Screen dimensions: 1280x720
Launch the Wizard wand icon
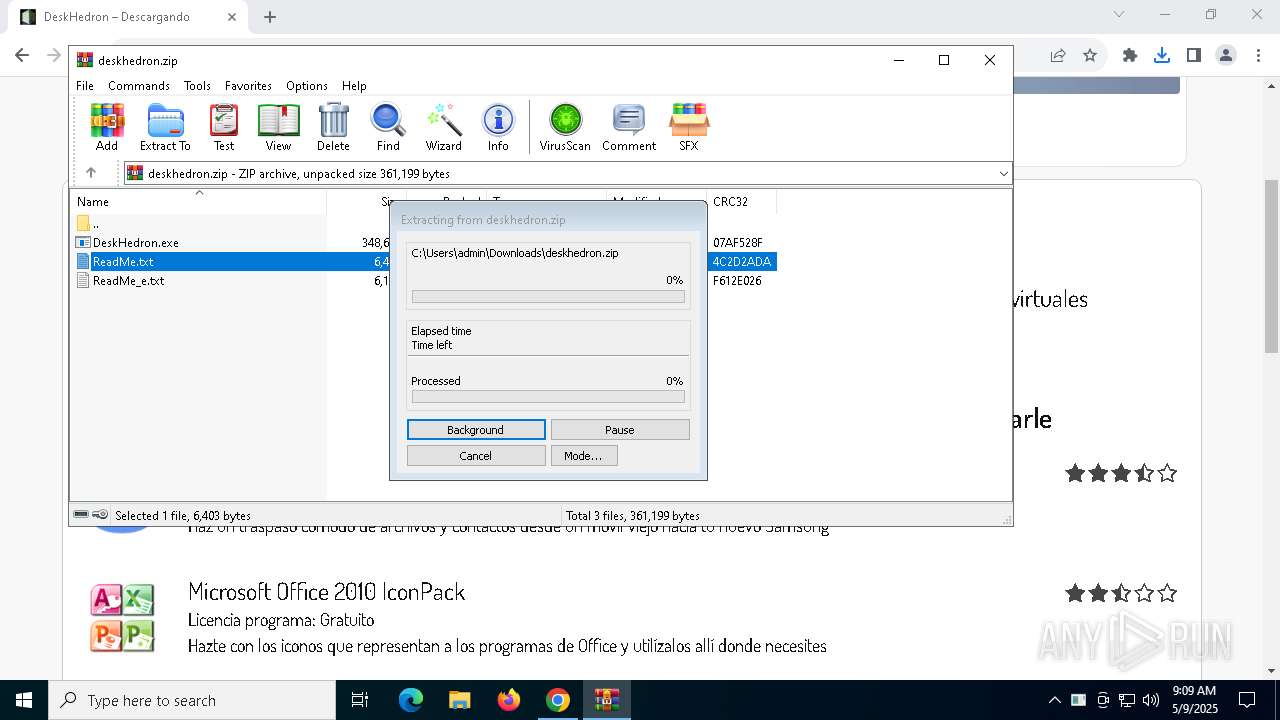tap(443, 127)
